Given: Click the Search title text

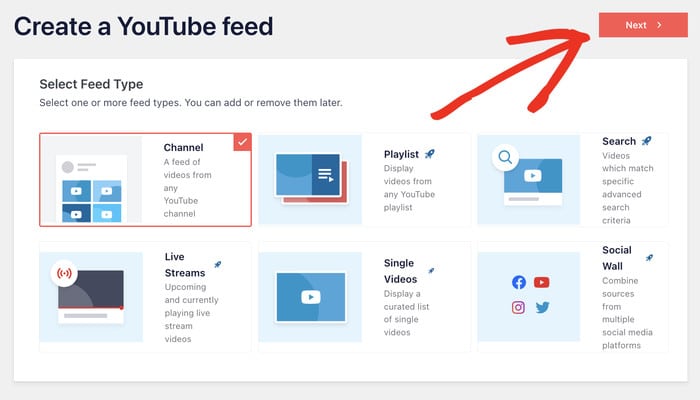Looking at the screenshot, I should pyautogui.click(x=619, y=141).
